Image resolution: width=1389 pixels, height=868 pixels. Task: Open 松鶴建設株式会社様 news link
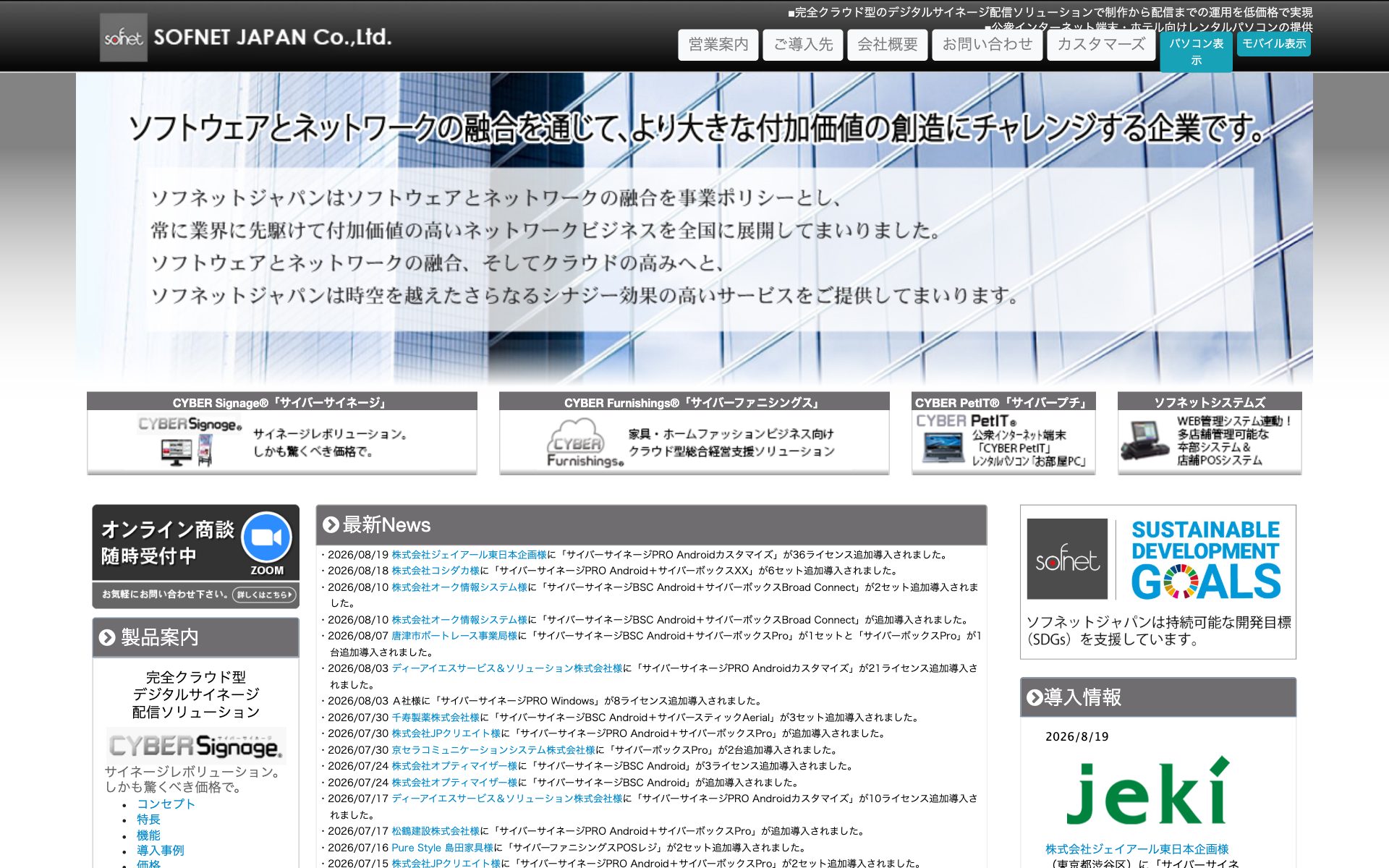436,831
